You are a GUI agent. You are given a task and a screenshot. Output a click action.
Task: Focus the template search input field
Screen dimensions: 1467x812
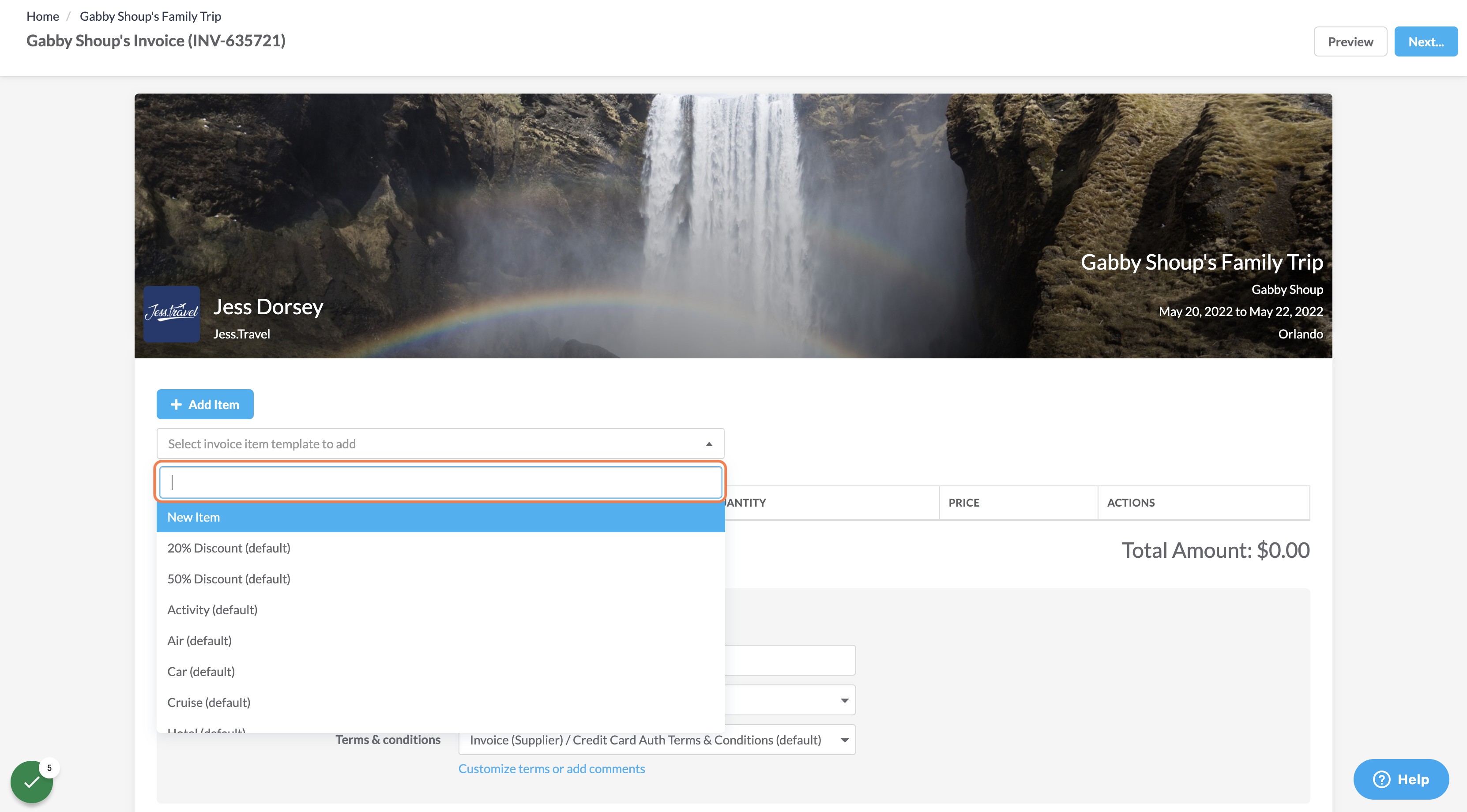pyautogui.click(x=440, y=482)
